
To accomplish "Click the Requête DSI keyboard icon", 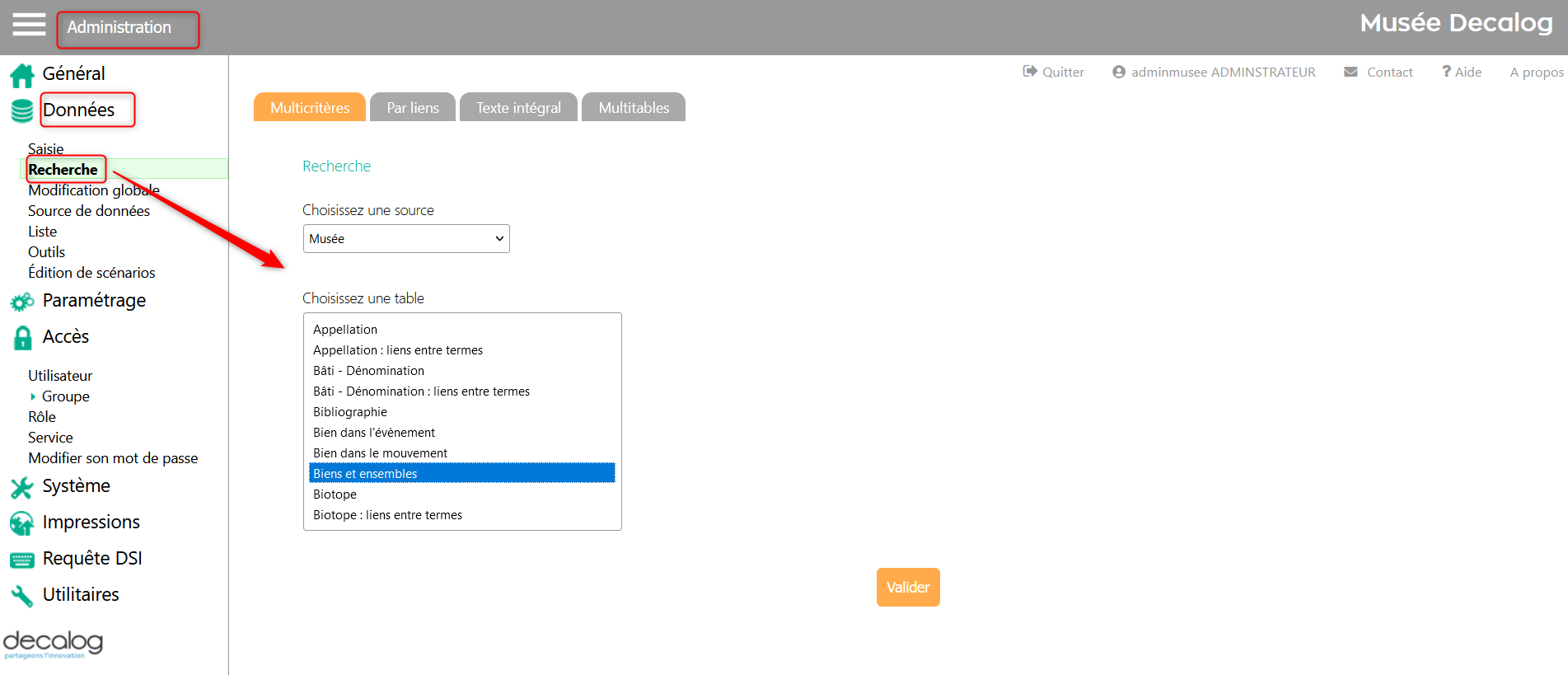I will tap(22, 560).
